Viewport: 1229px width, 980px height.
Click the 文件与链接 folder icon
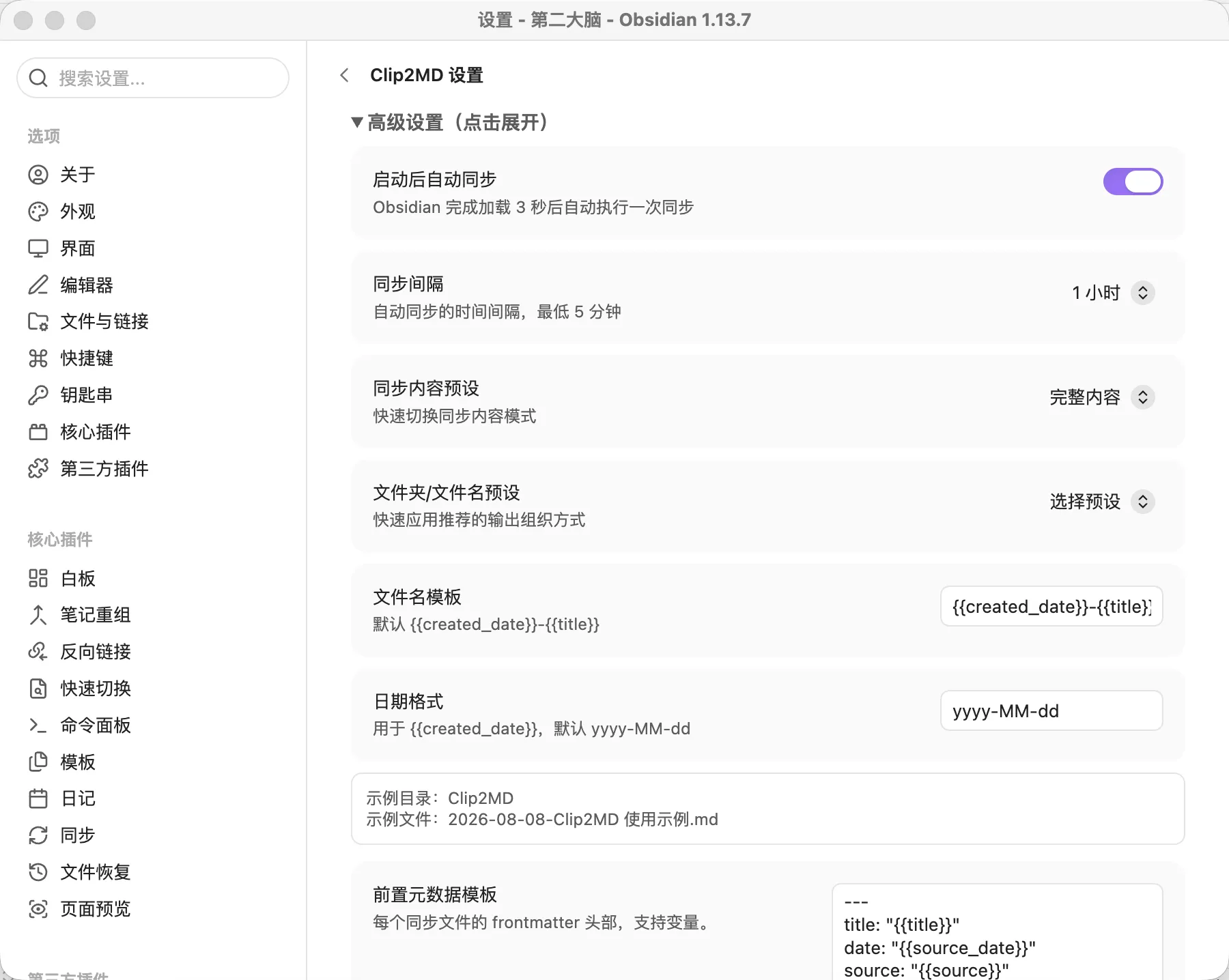[38, 321]
